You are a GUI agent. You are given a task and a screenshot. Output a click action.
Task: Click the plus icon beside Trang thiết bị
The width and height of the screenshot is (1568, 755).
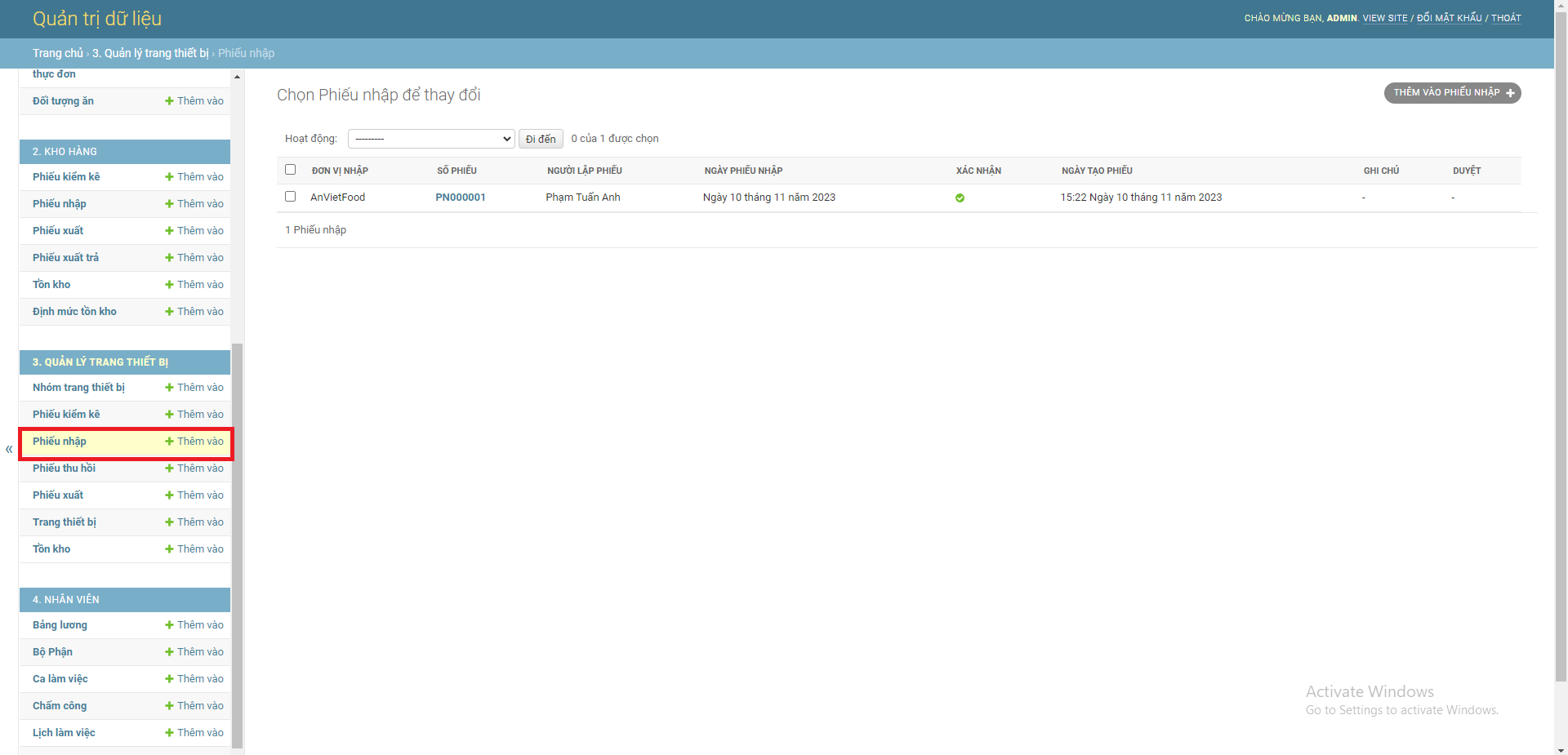click(x=168, y=522)
